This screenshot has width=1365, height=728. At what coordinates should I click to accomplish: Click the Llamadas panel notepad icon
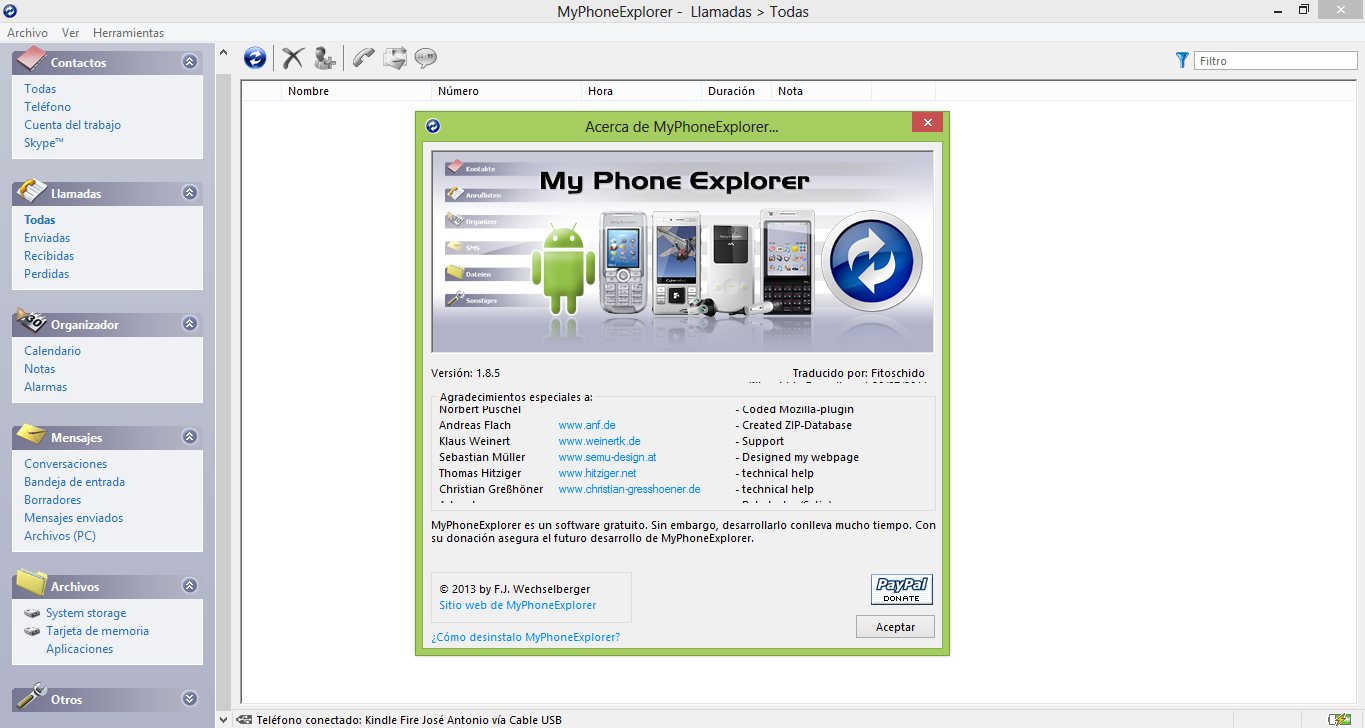click(x=31, y=190)
